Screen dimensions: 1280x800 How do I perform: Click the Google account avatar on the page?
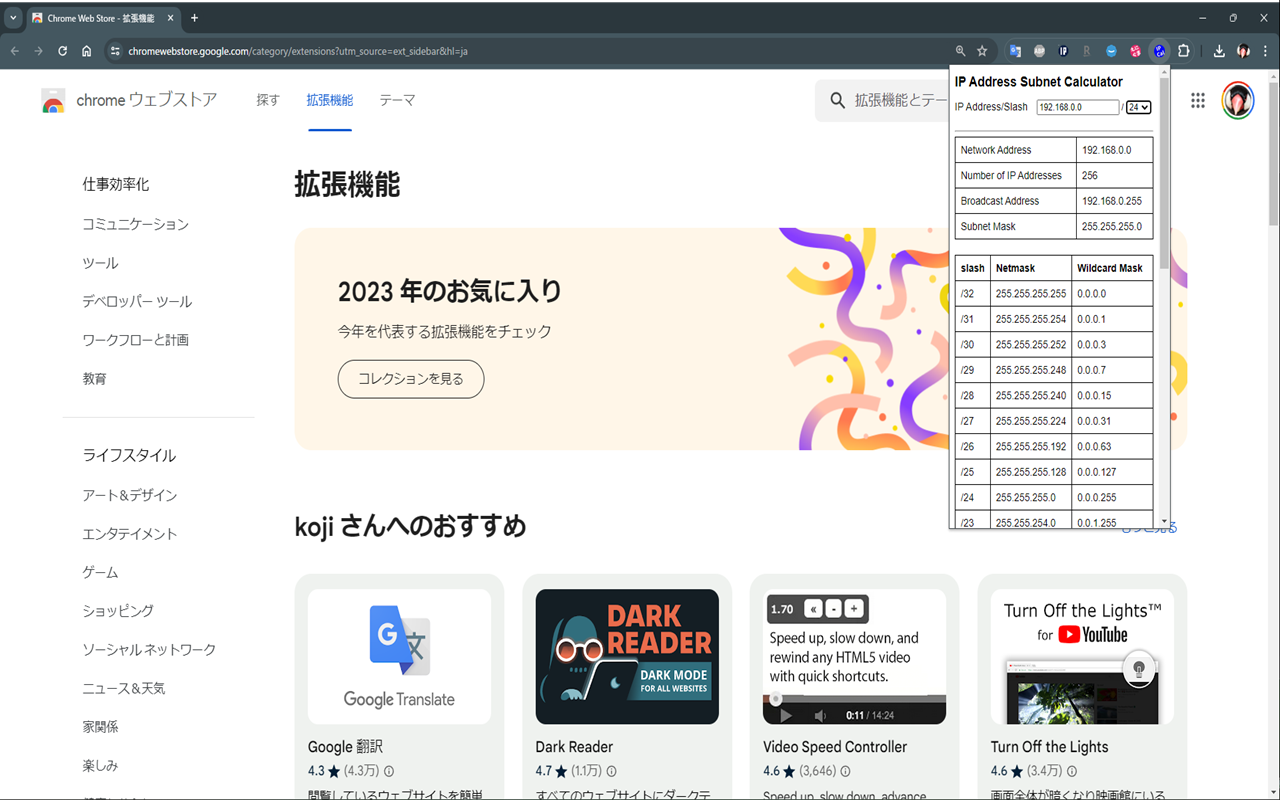(x=1238, y=100)
